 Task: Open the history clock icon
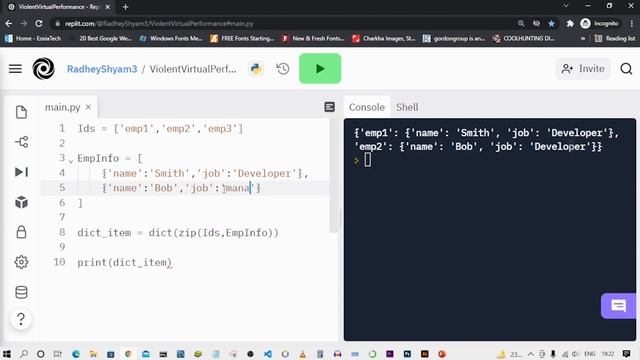point(282,69)
